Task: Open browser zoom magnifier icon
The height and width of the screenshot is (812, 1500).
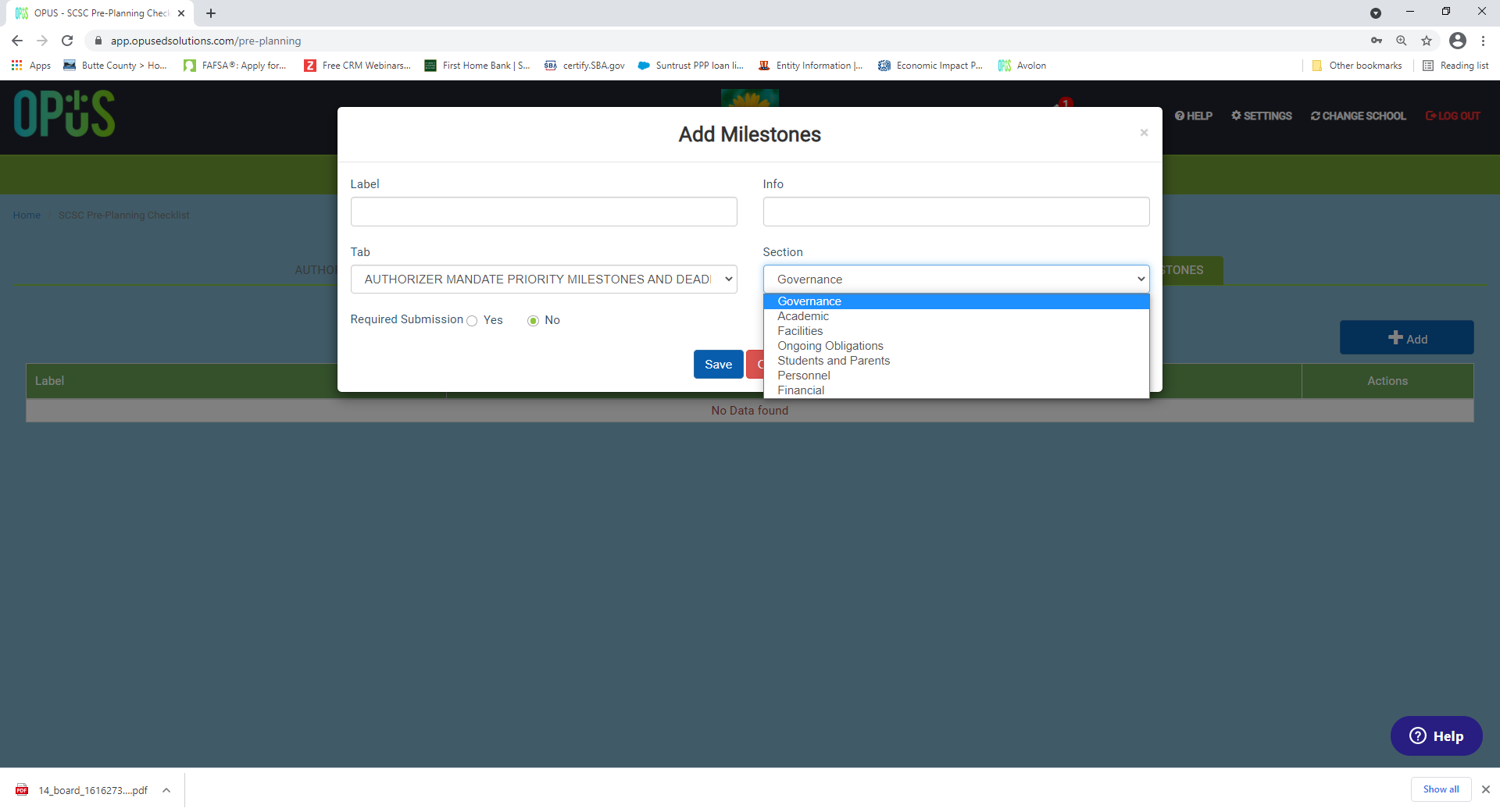Action: [1402, 41]
